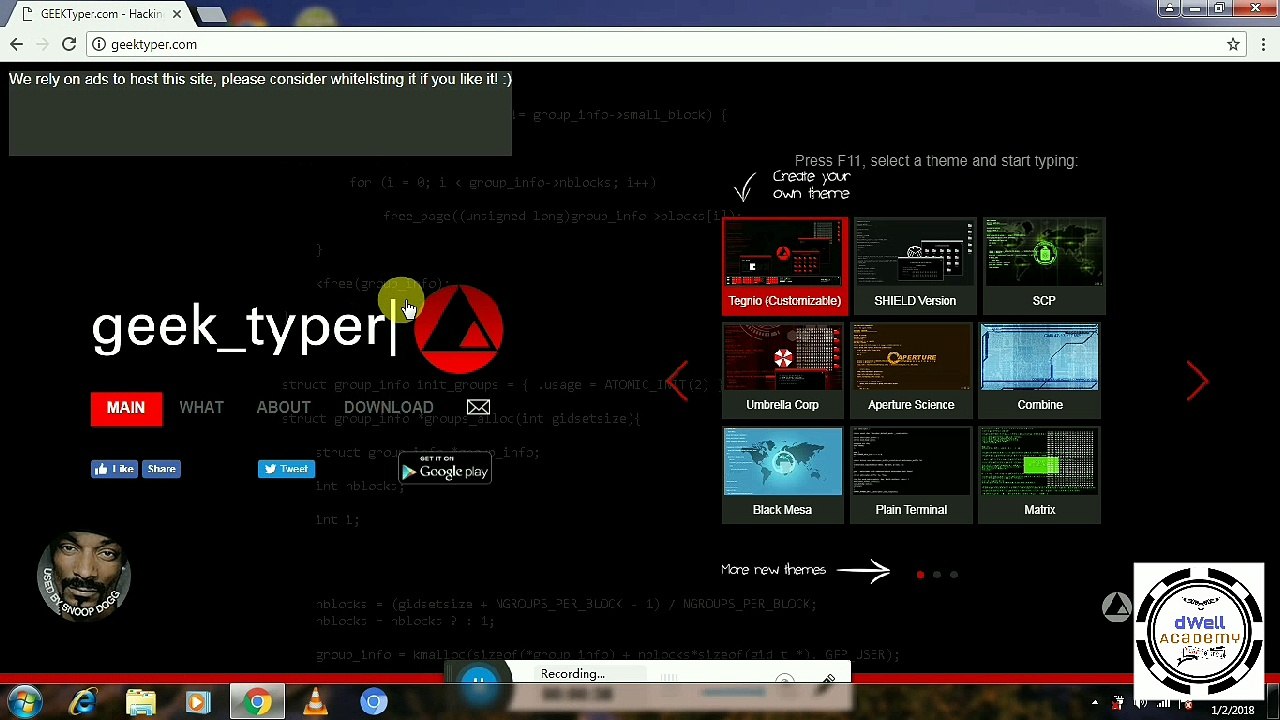
Task: Click the Facebook Share button
Action: pyautogui.click(x=161, y=469)
